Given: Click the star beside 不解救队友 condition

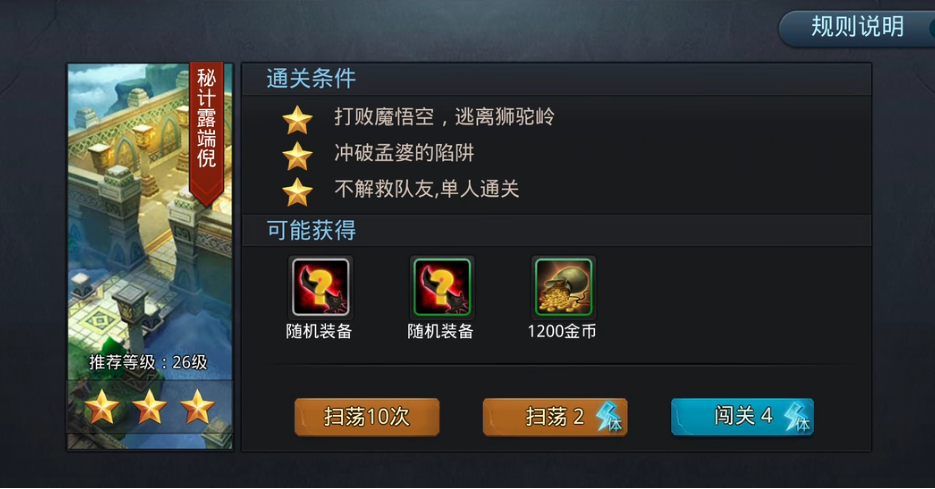Looking at the screenshot, I should 297,192.
